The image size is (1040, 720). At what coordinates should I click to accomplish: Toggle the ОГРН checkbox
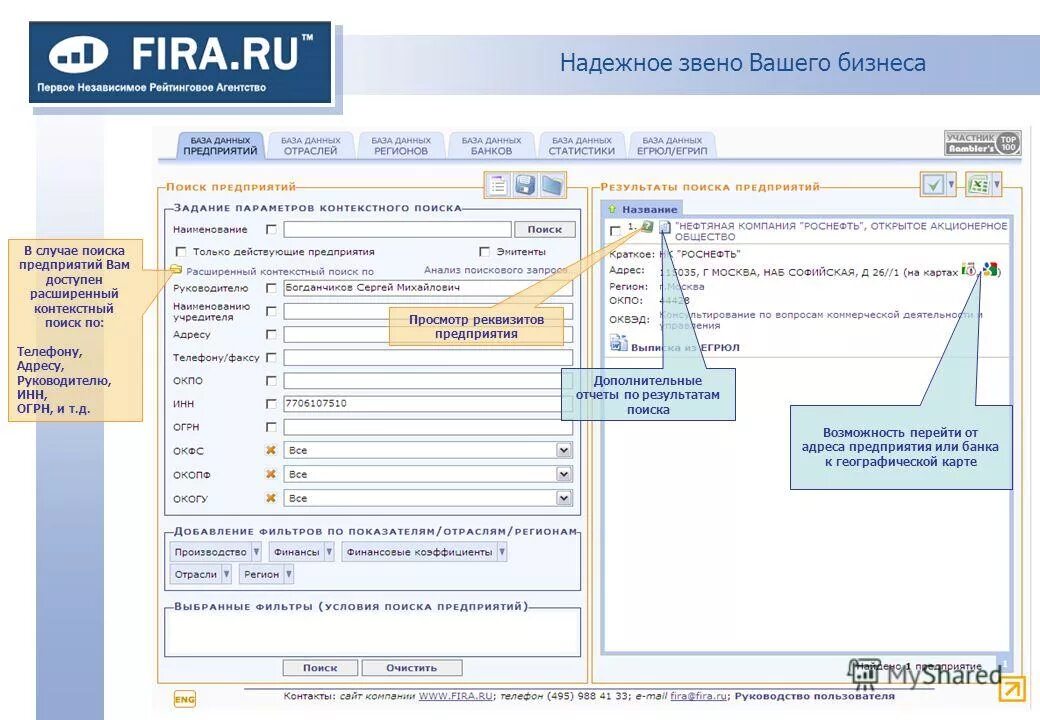pos(271,427)
